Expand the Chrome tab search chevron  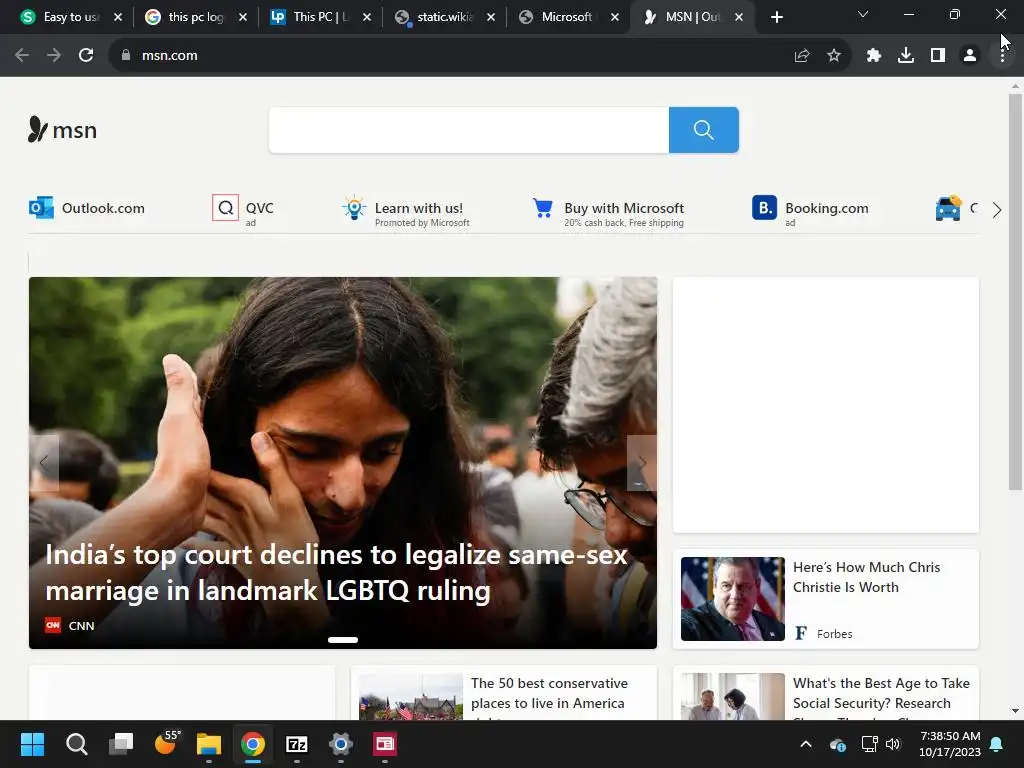pyautogui.click(x=863, y=14)
